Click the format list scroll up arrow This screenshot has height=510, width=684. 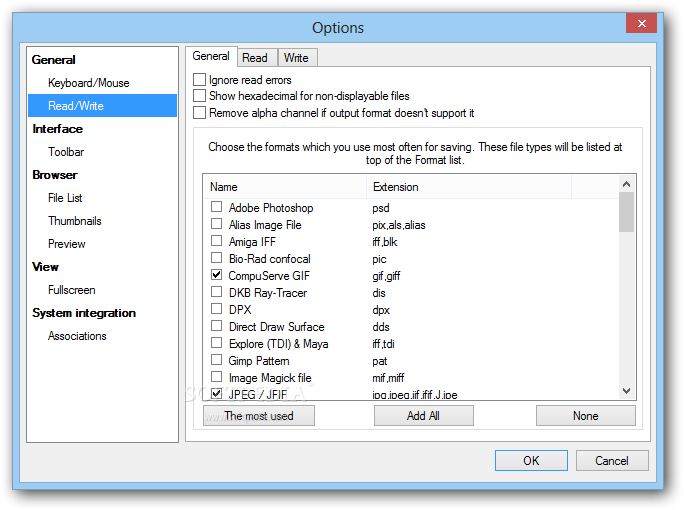pos(626,184)
